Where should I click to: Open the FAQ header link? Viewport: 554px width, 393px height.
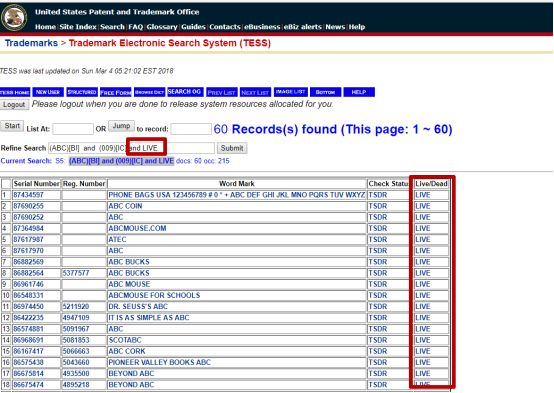point(136,27)
